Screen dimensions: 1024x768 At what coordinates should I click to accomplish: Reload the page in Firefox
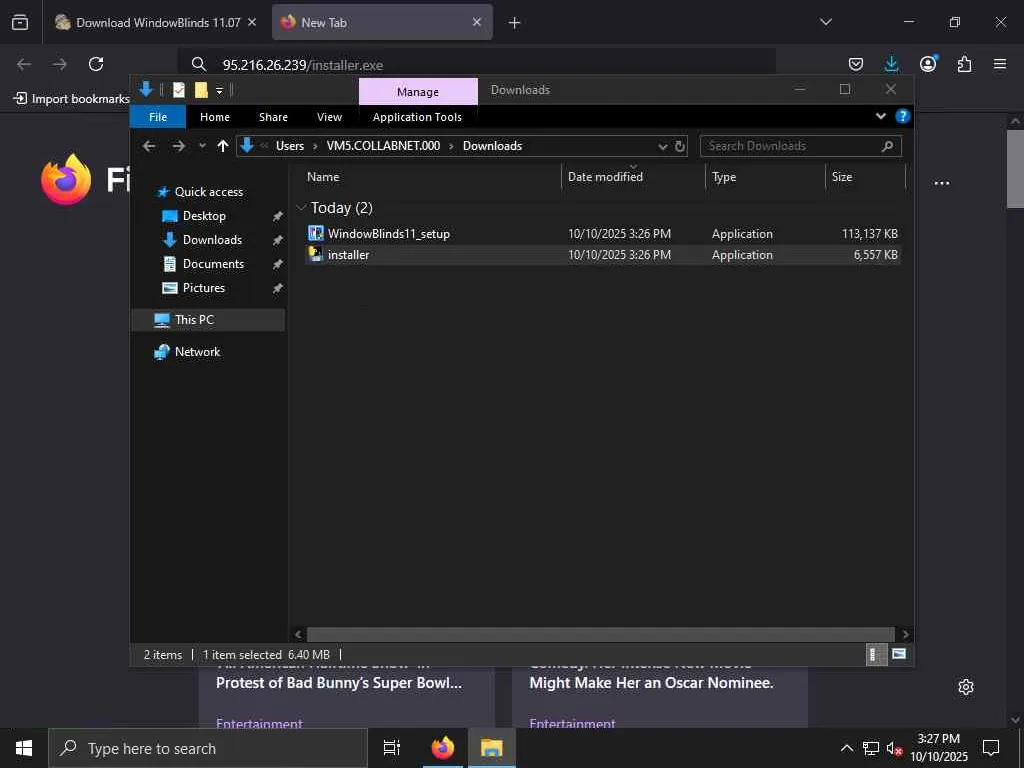96,64
